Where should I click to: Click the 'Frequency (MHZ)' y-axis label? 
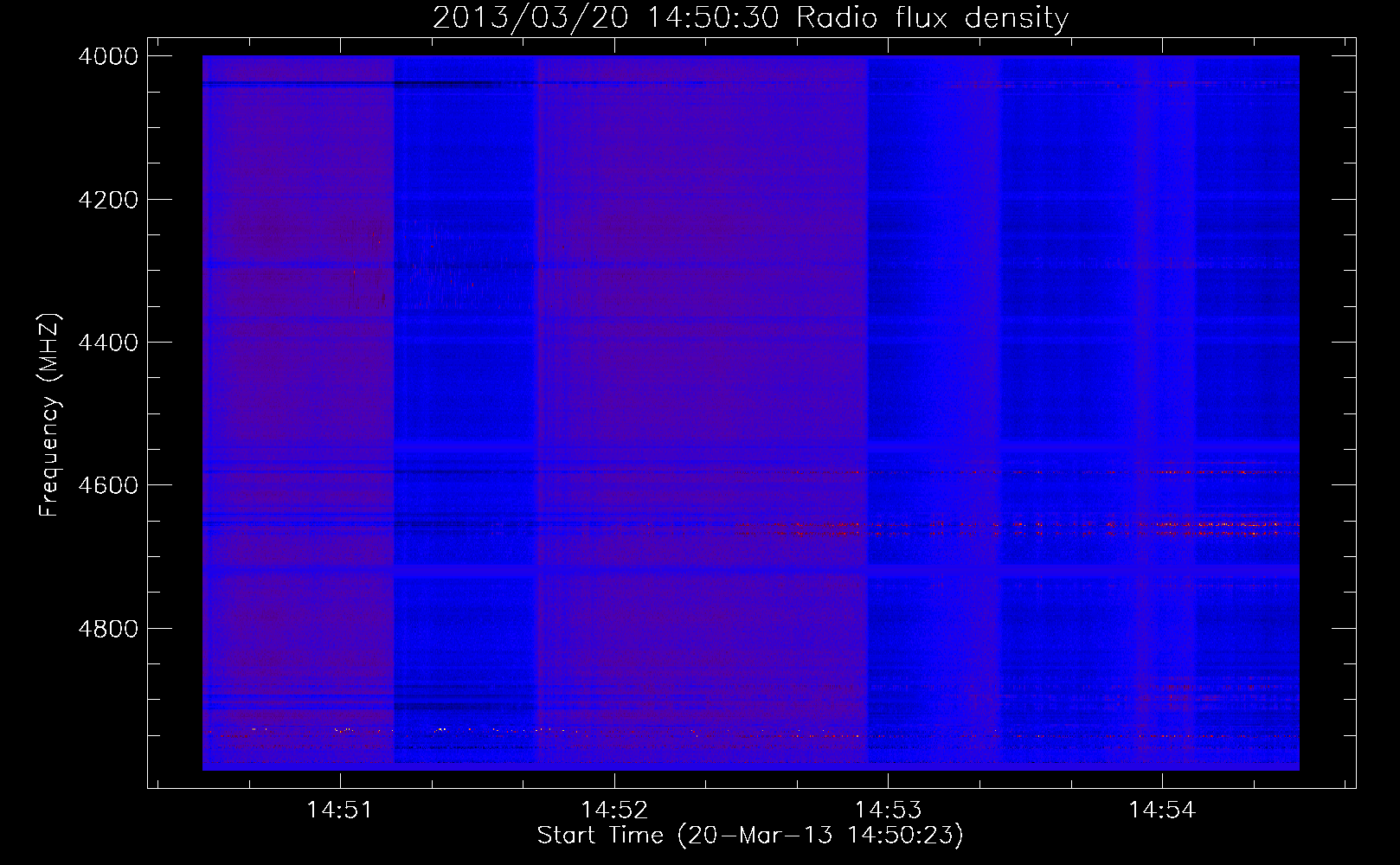tap(50, 414)
